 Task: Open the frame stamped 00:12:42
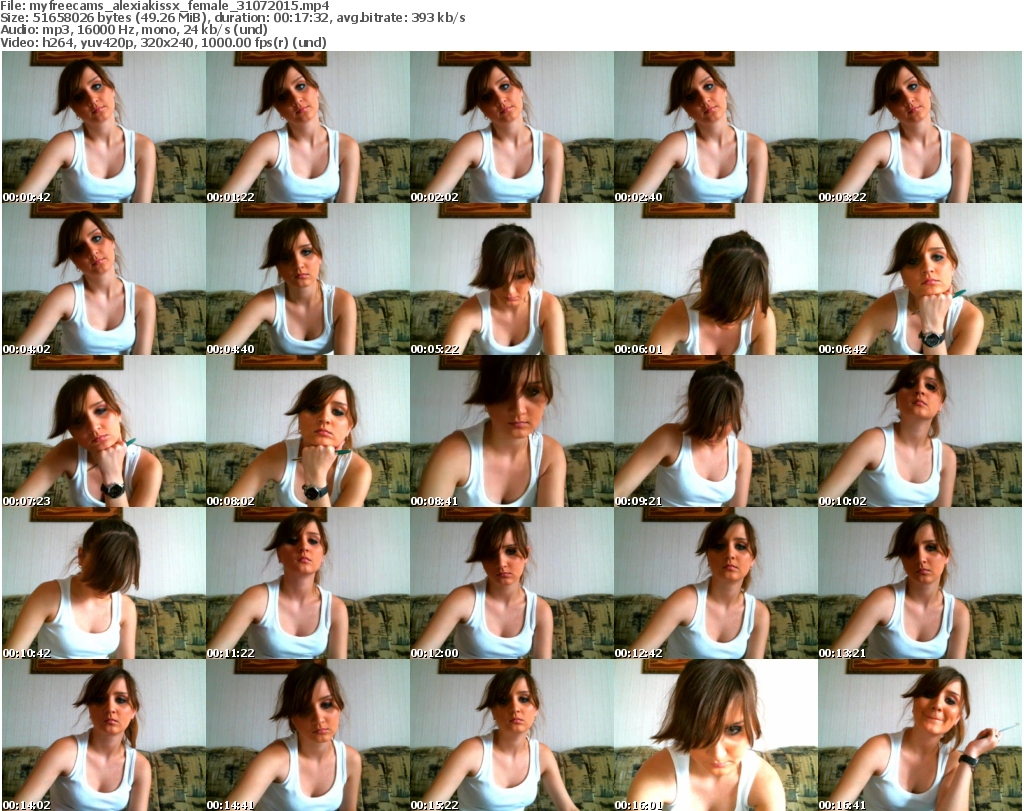(716, 583)
